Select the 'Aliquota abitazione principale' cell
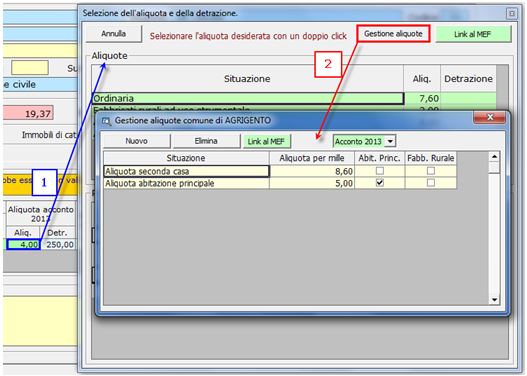Image resolution: width=527 pixels, height=376 pixels. 186,183
